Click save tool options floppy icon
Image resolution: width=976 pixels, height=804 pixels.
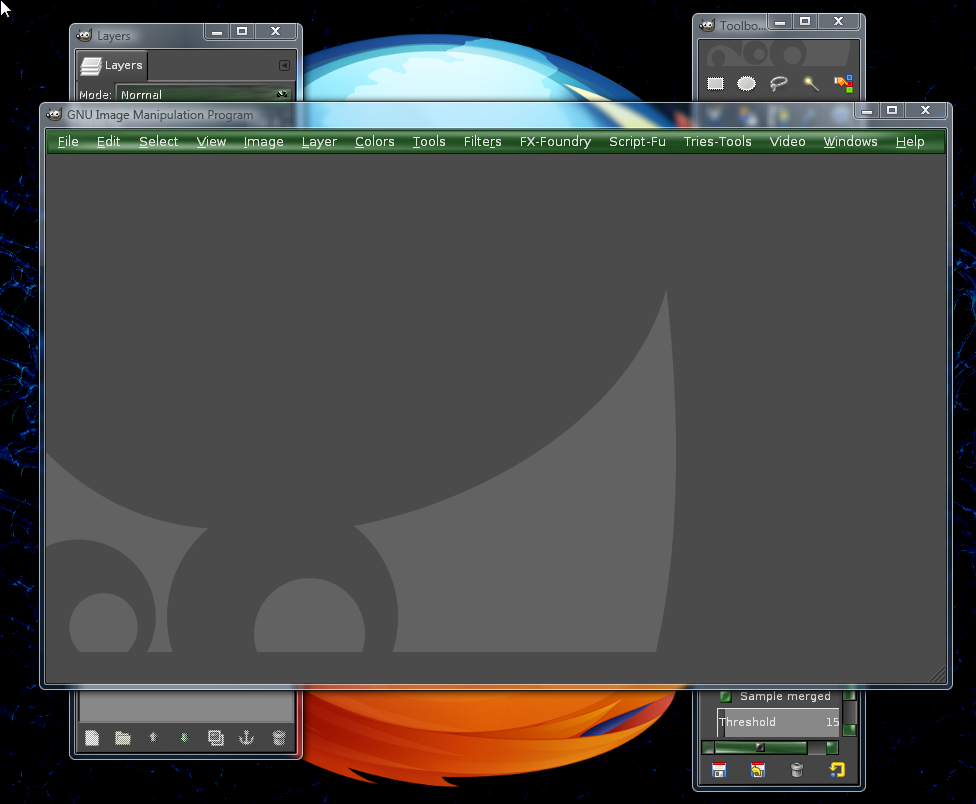(x=719, y=770)
